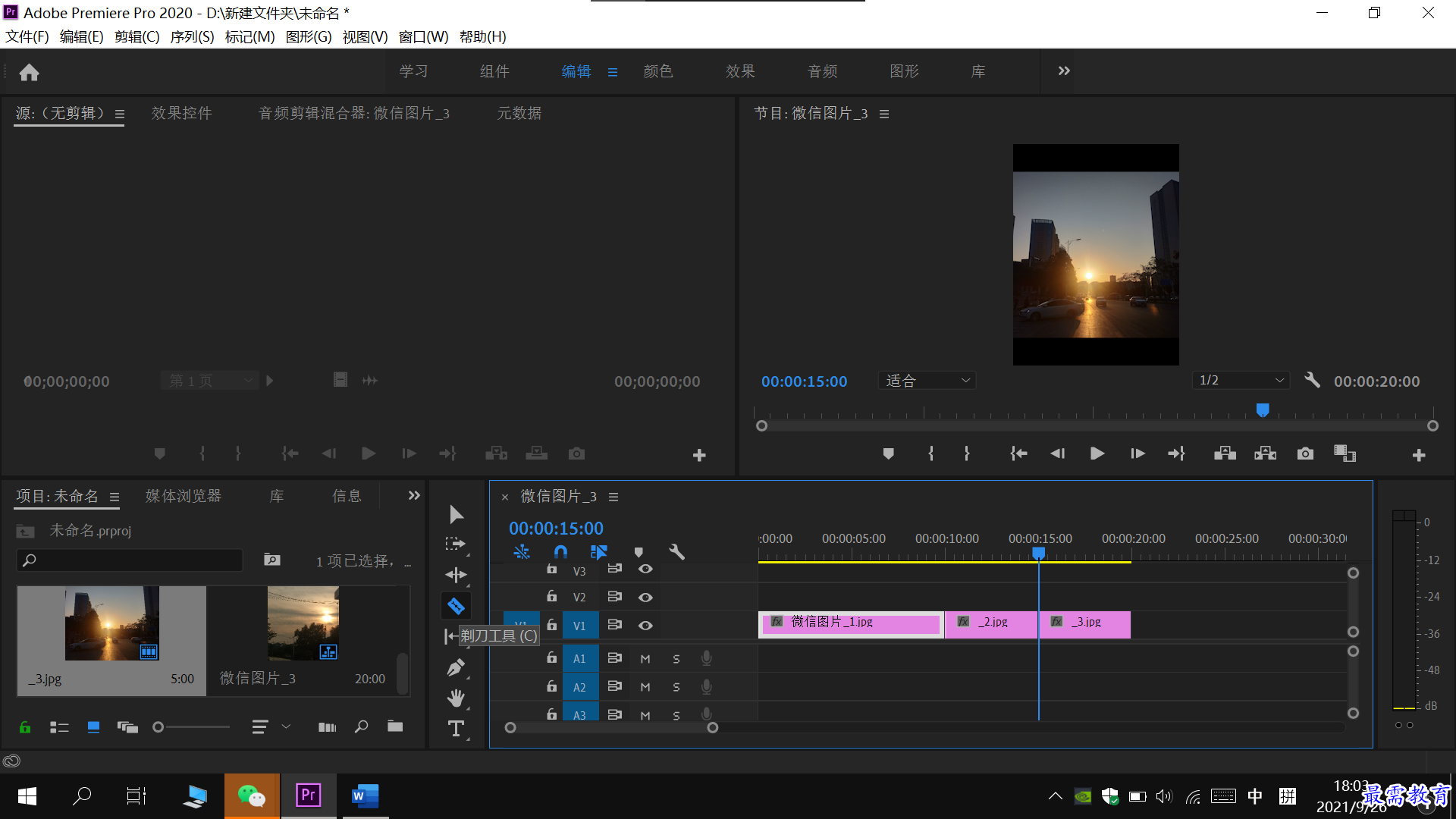Switch Project panel to icon view
Viewport: 1456px width, 819px height.
tap(93, 727)
